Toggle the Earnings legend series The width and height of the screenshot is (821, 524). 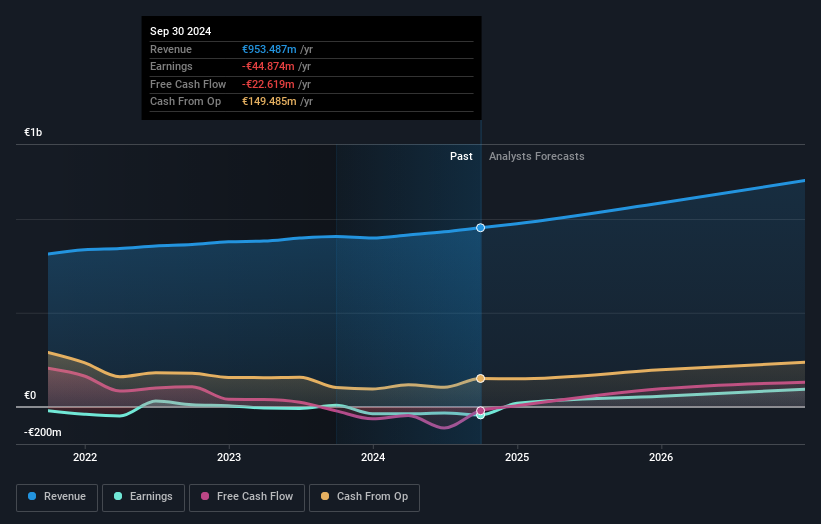143,497
